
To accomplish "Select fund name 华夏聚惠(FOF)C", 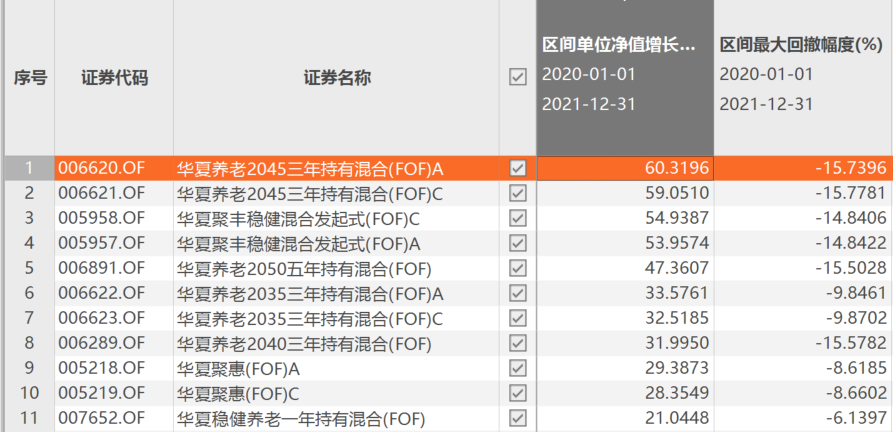I will tap(238, 394).
